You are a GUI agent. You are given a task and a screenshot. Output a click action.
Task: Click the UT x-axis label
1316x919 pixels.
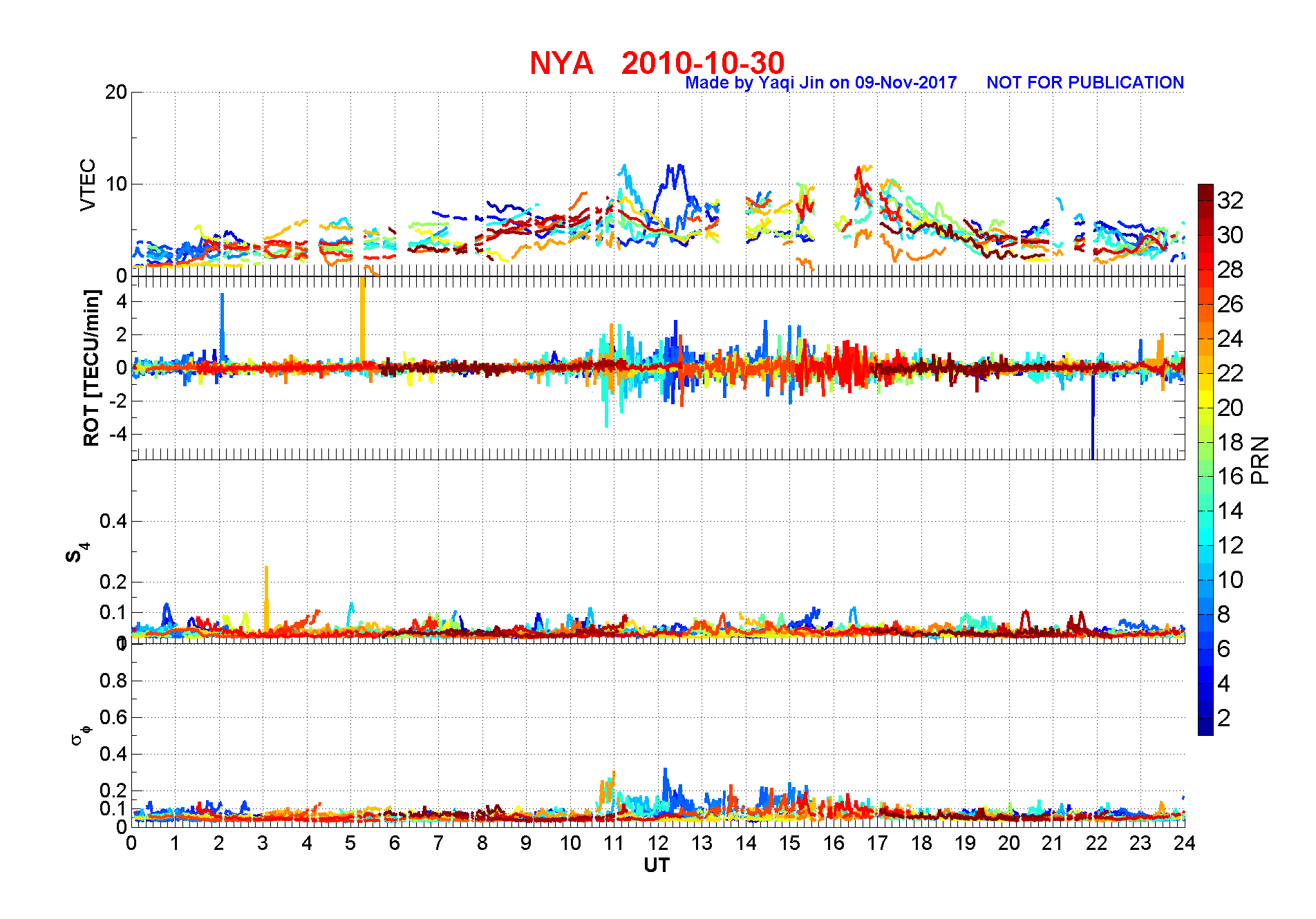pos(657,865)
